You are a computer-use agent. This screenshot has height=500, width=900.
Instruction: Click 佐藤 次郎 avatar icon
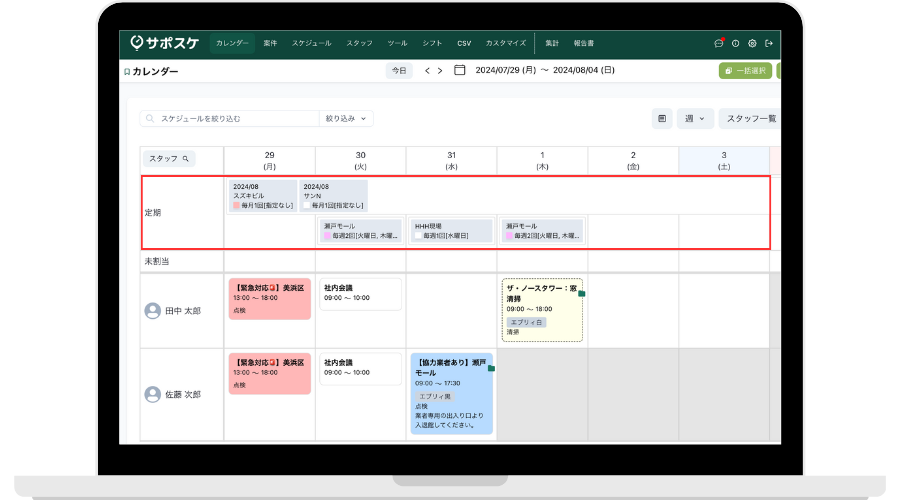point(152,394)
